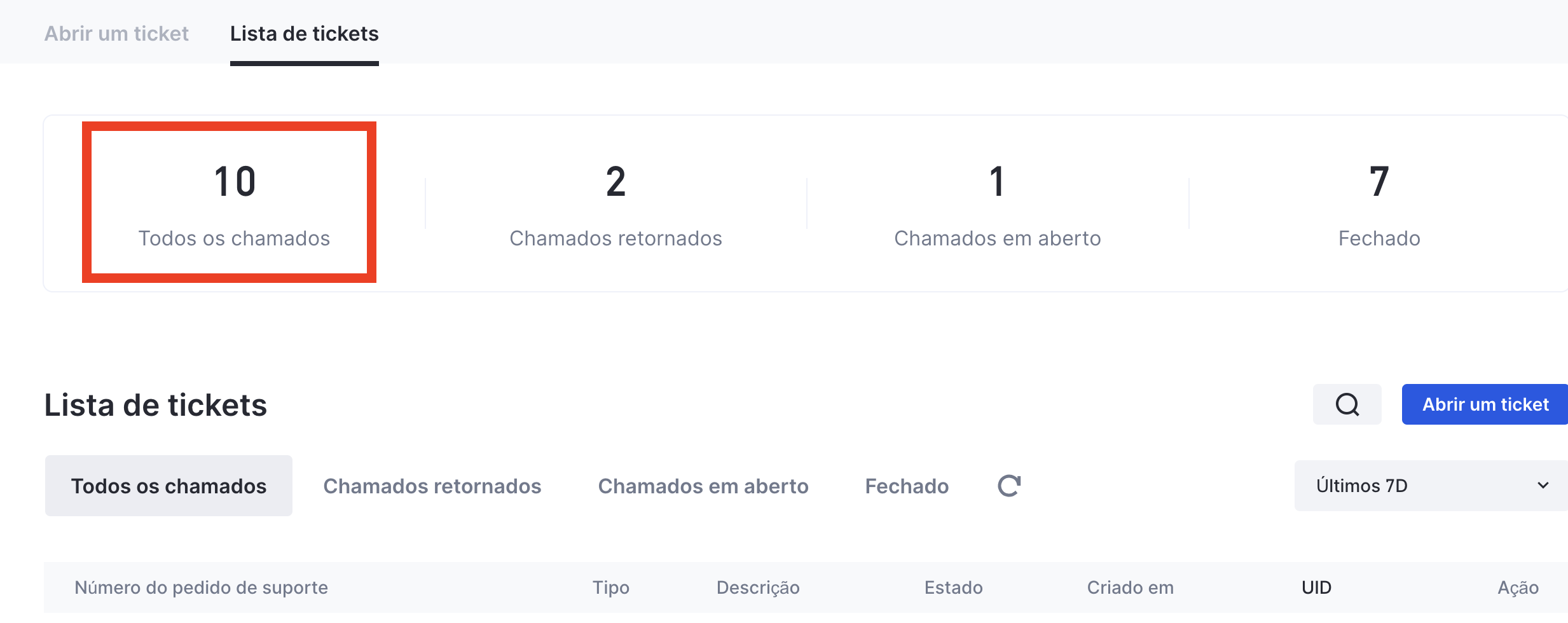The height and width of the screenshot is (623, 1568).
Task: Filter list by Chamados retornados tab
Action: point(432,486)
